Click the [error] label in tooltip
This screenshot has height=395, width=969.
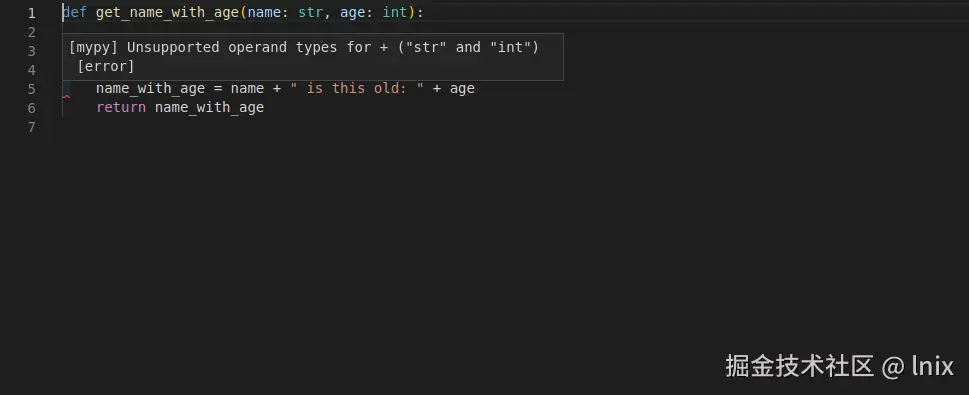click(x=106, y=66)
